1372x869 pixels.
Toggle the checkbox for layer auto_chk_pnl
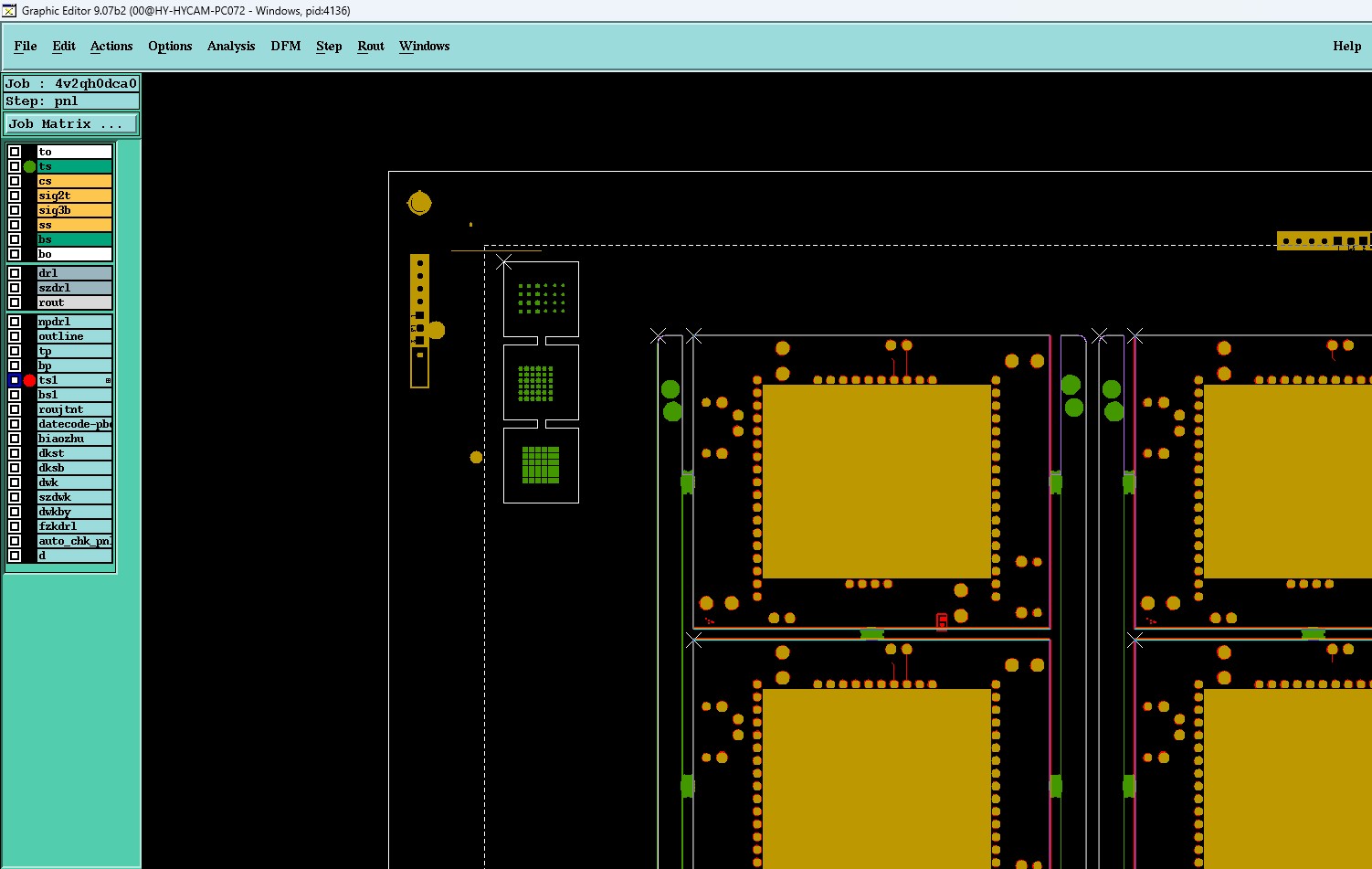tap(15, 541)
